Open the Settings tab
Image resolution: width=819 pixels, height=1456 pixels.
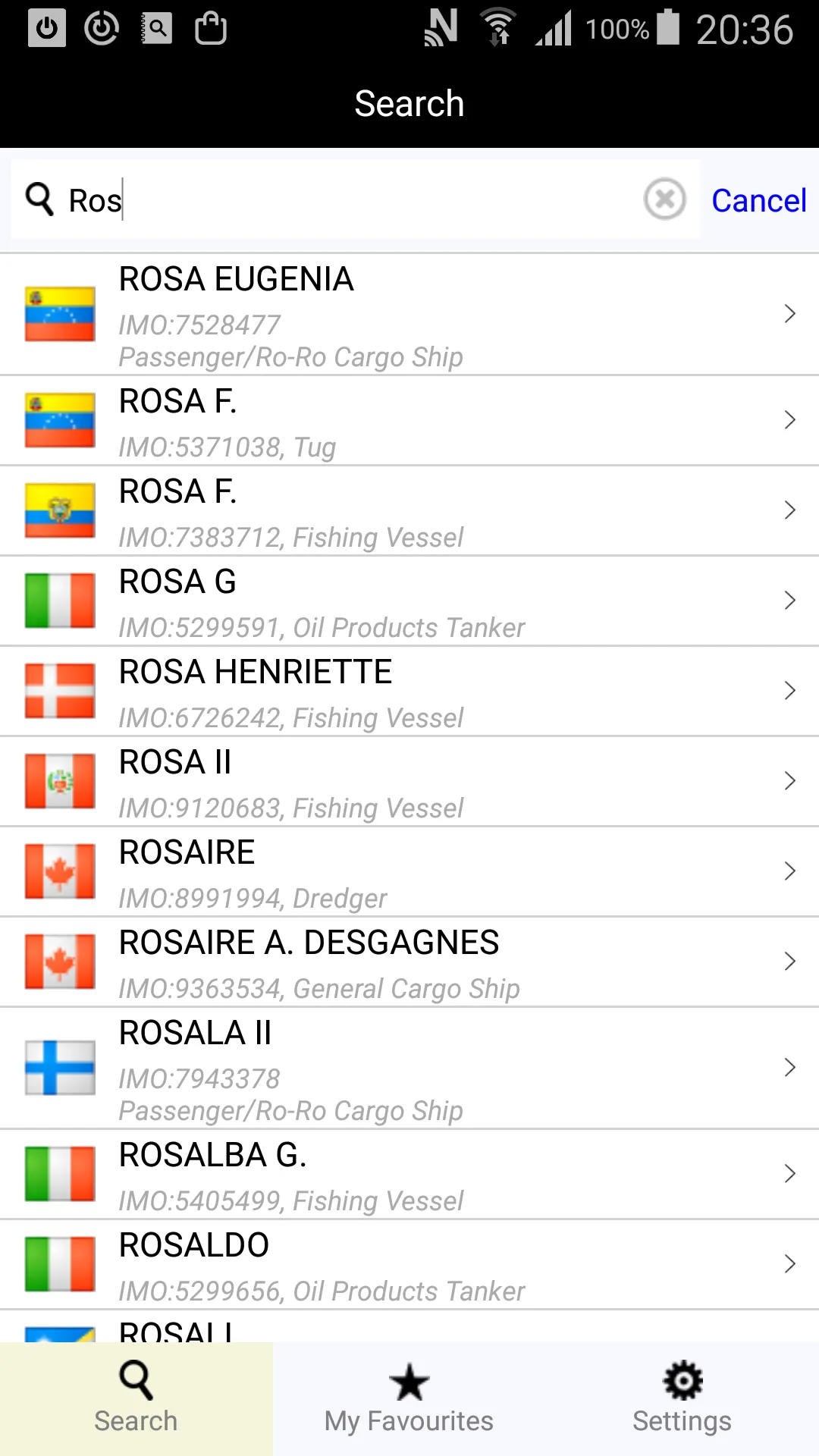coord(682,1399)
